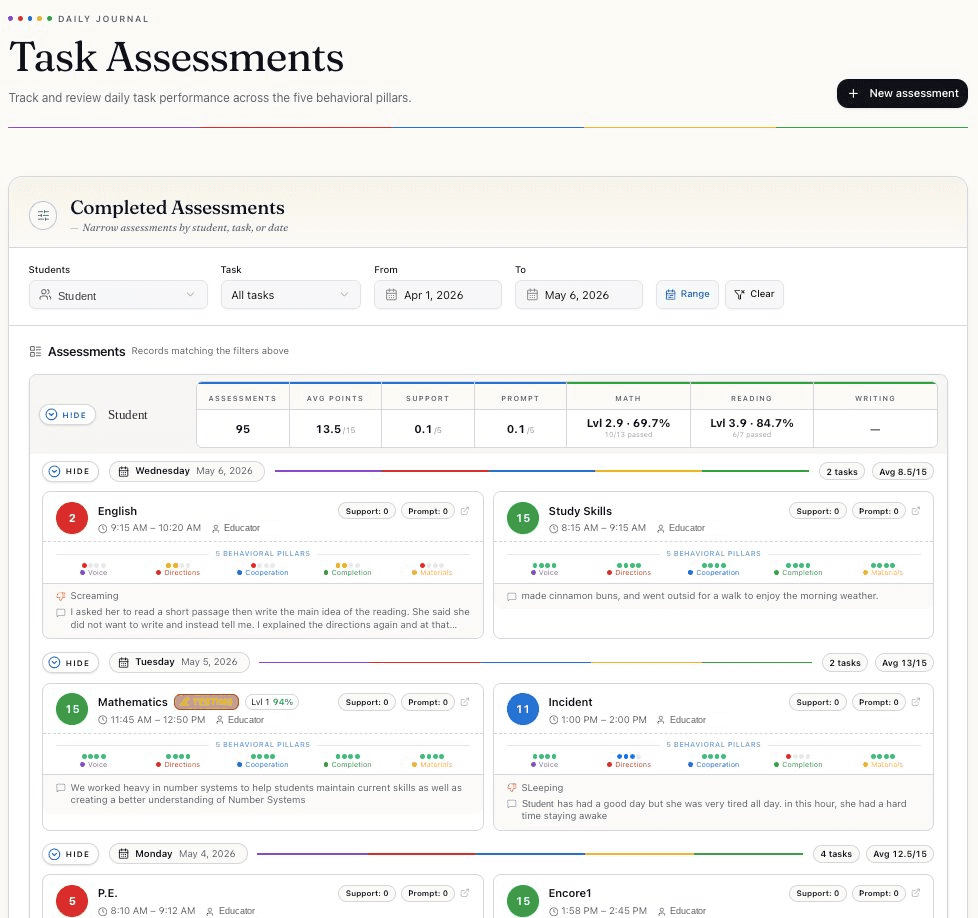Collapse the Tuesday May 5 group via Hide
978x918 pixels.
point(70,663)
